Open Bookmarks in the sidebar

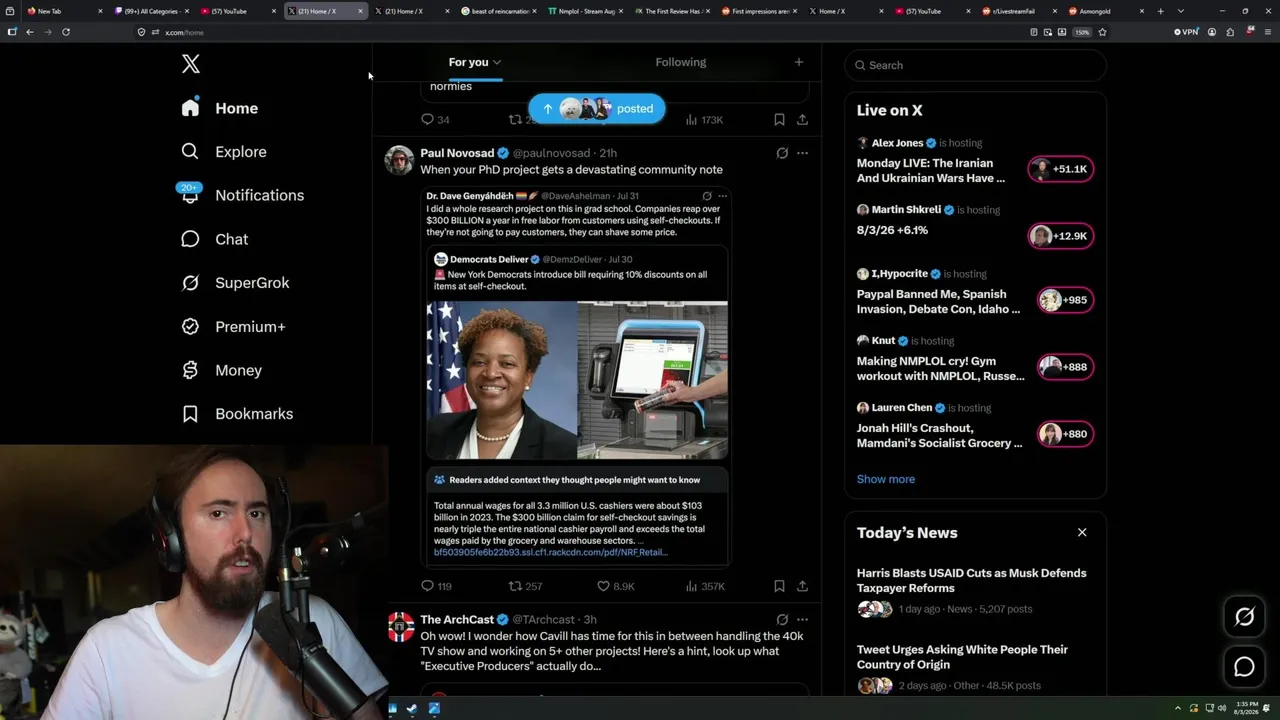(x=237, y=414)
